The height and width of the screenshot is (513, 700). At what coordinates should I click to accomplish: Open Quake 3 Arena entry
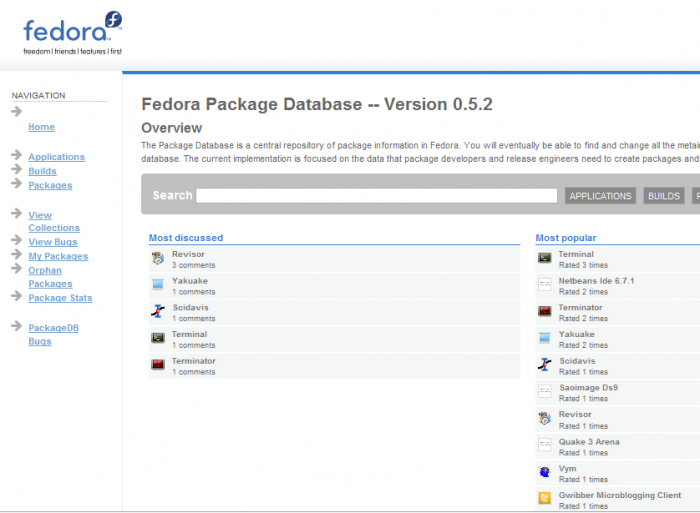pyautogui.click(x=589, y=442)
